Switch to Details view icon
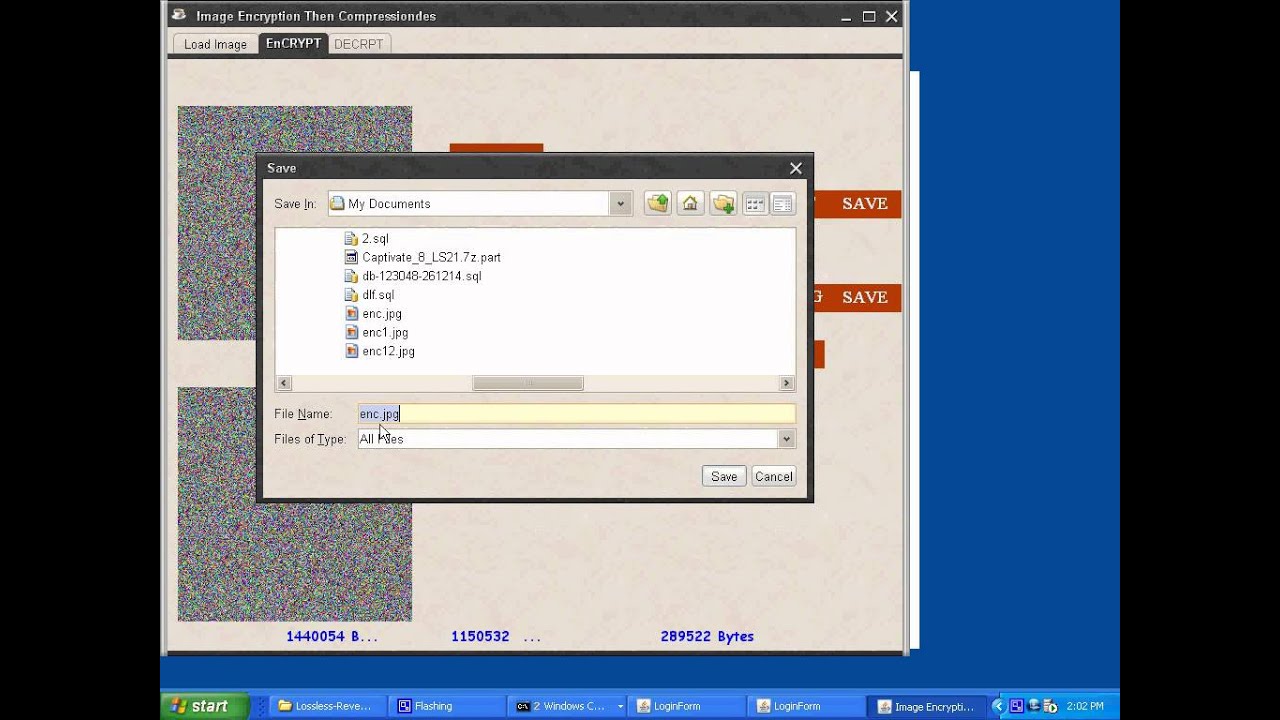The width and height of the screenshot is (1280, 720). click(x=782, y=204)
